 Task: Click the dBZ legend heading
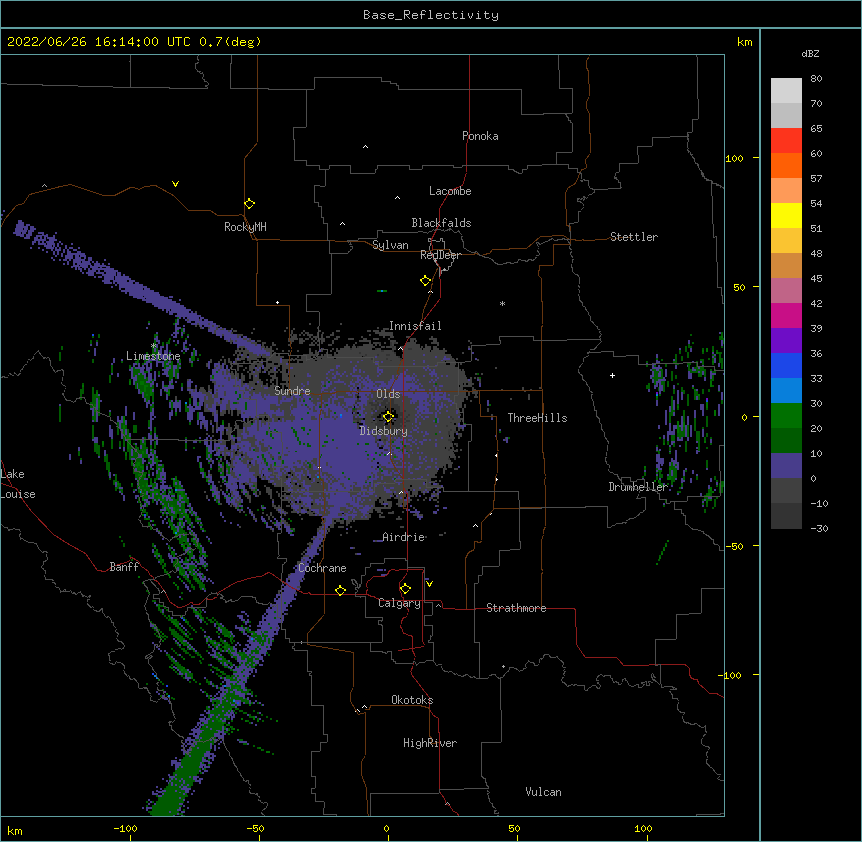[x=810, y=53]
